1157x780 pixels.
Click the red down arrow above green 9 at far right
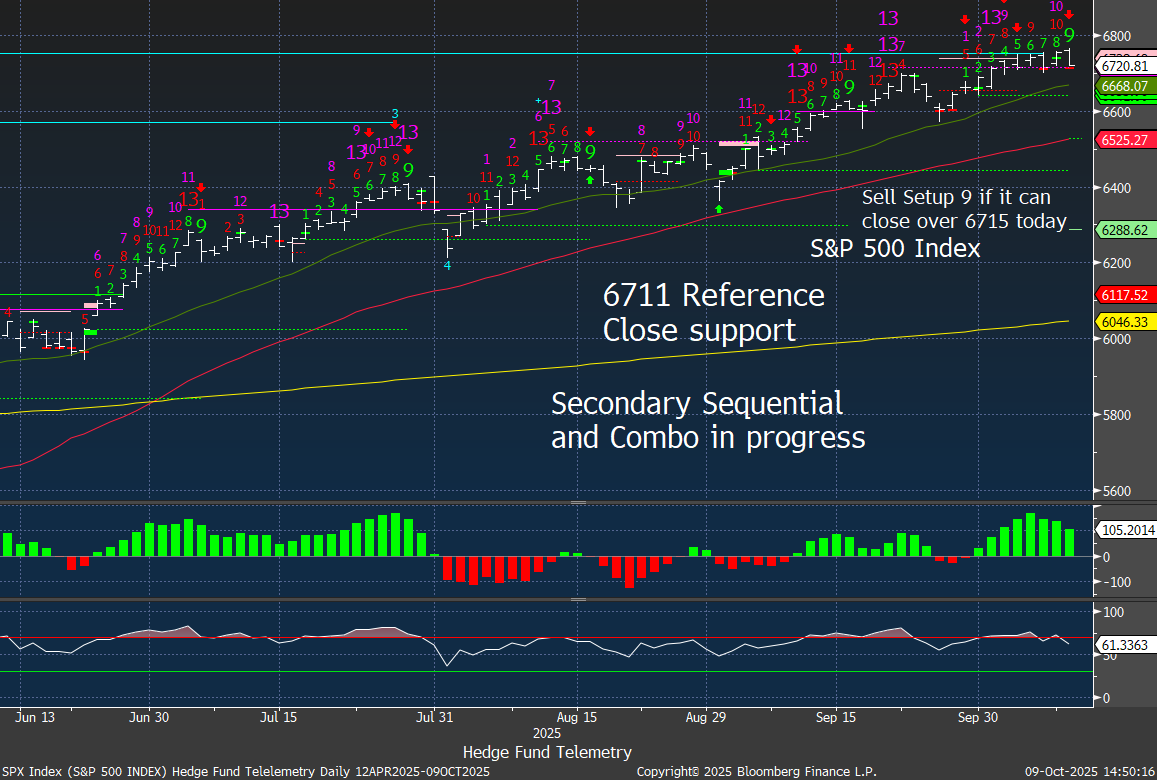[x=1069, y=15]
